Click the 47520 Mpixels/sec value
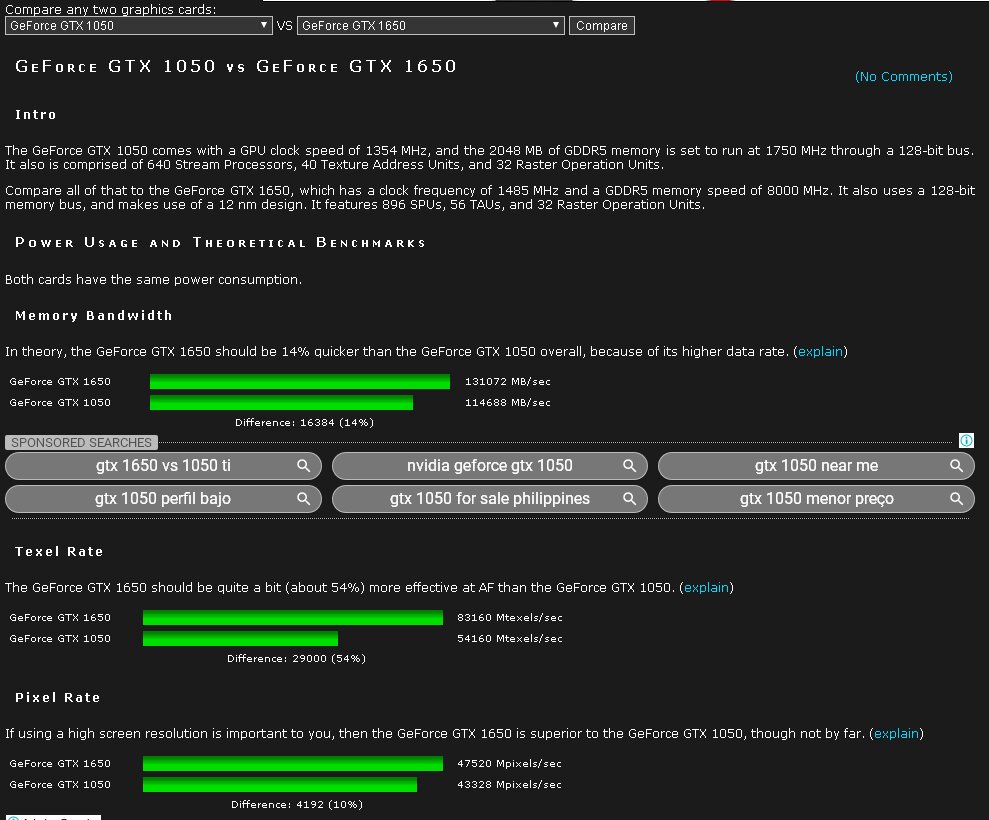 [x=509, y=763]
